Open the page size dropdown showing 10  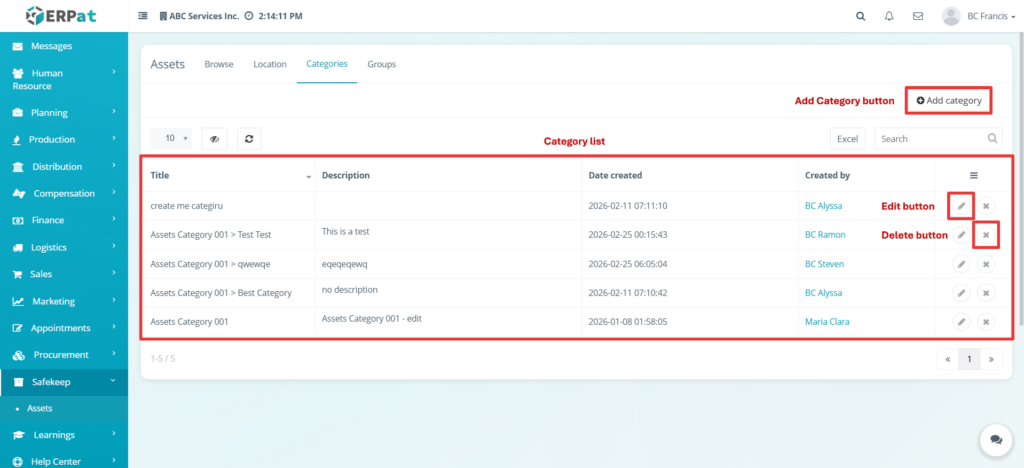171,139
